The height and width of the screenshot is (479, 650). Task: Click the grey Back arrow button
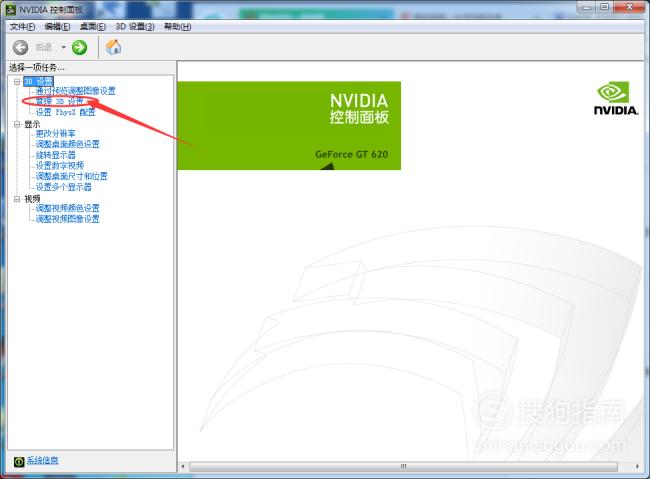20,47
